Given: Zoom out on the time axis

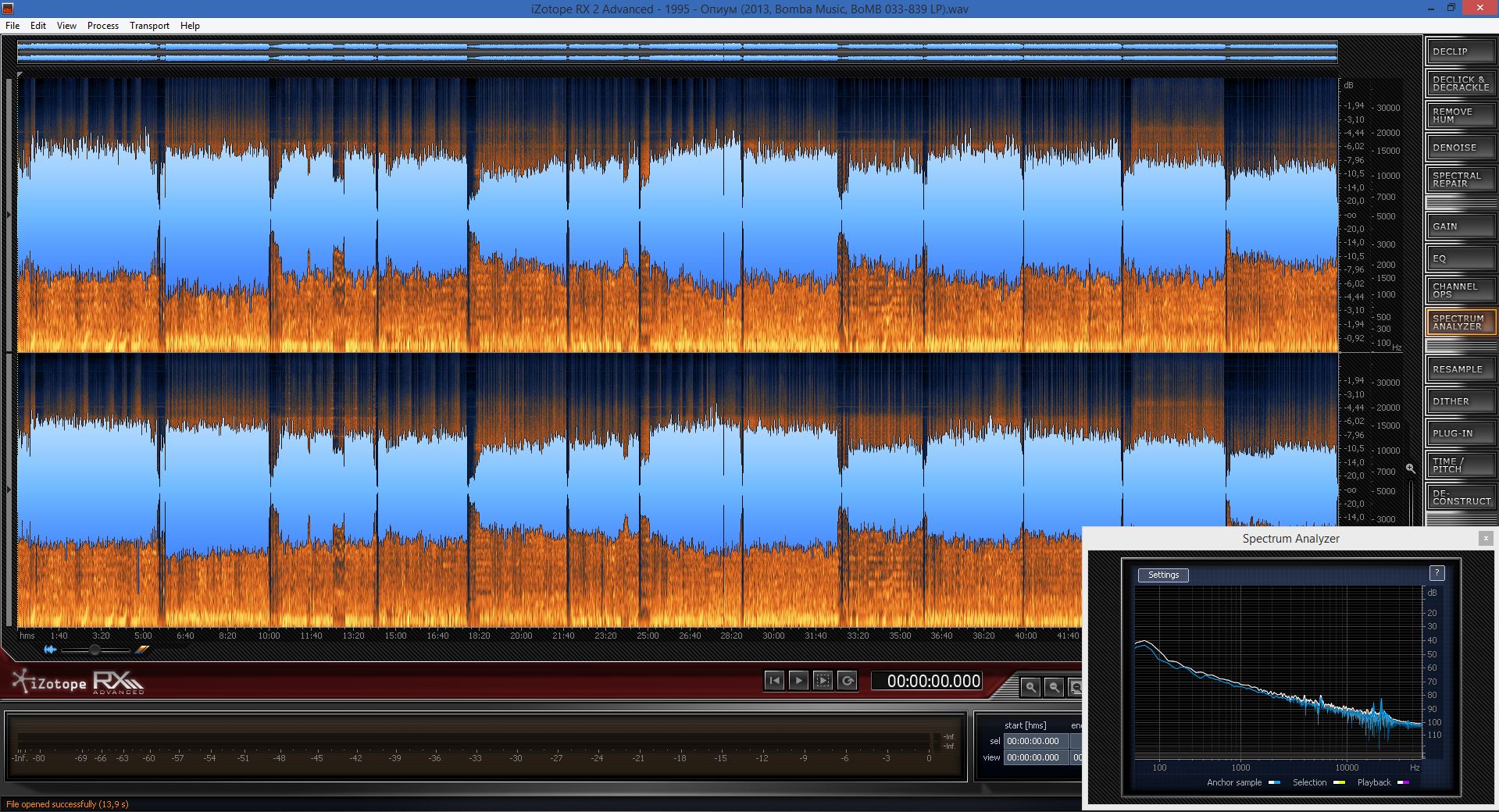Looking at the screenshot, I should [x=1054, y=687].
